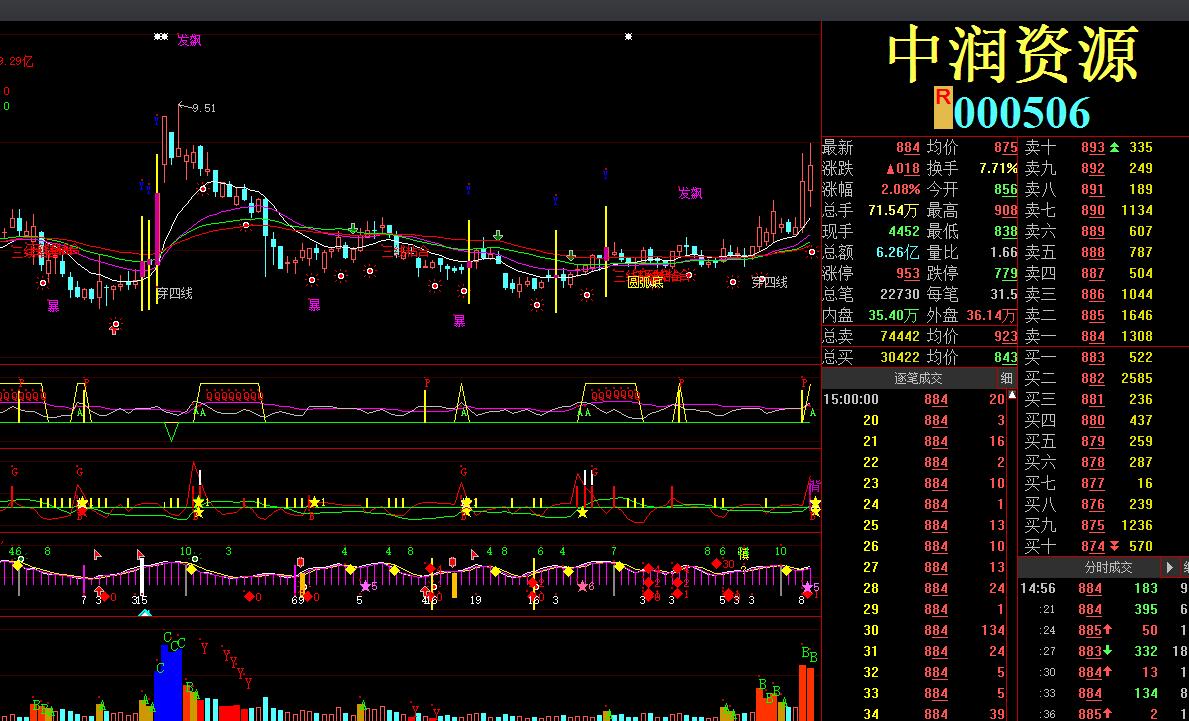Click the 量比 value 1.66

1003,252
